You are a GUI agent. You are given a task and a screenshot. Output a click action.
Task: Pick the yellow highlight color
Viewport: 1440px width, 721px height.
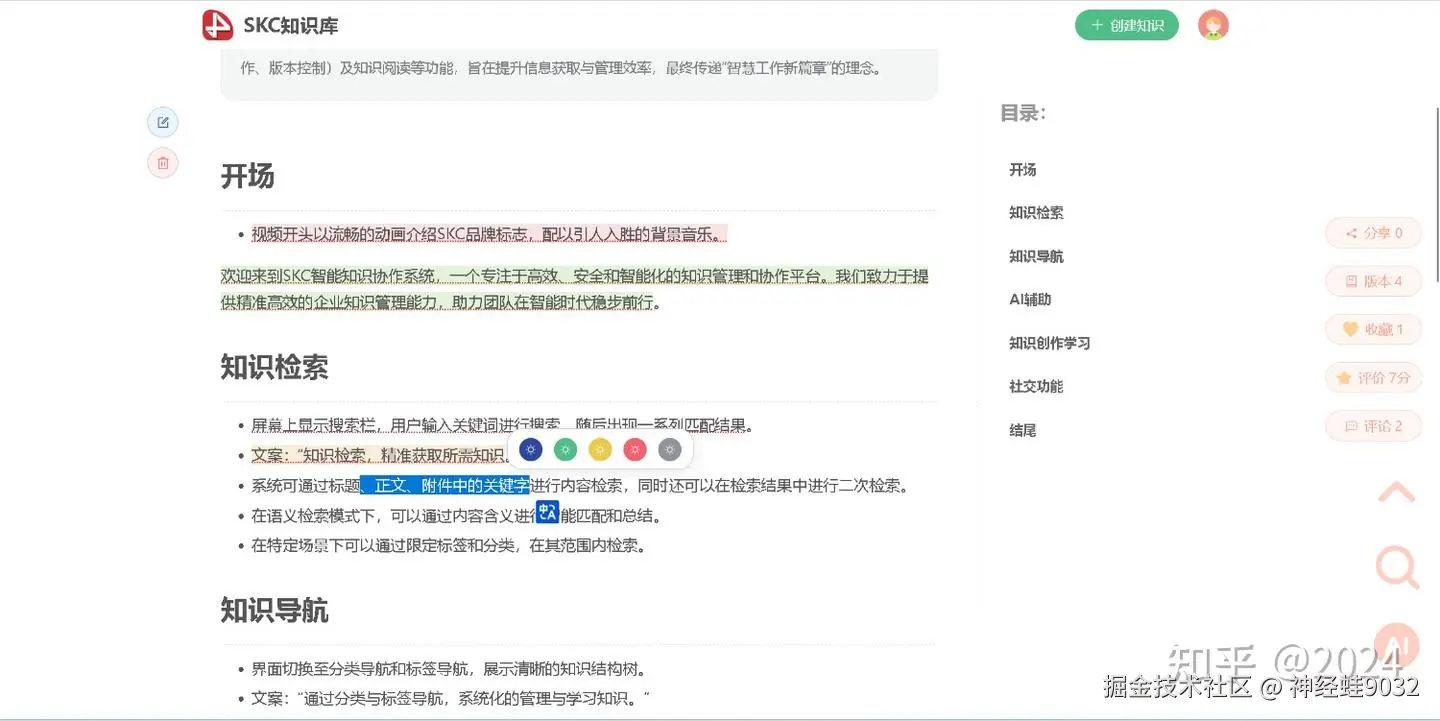click(x=600, y=450)
